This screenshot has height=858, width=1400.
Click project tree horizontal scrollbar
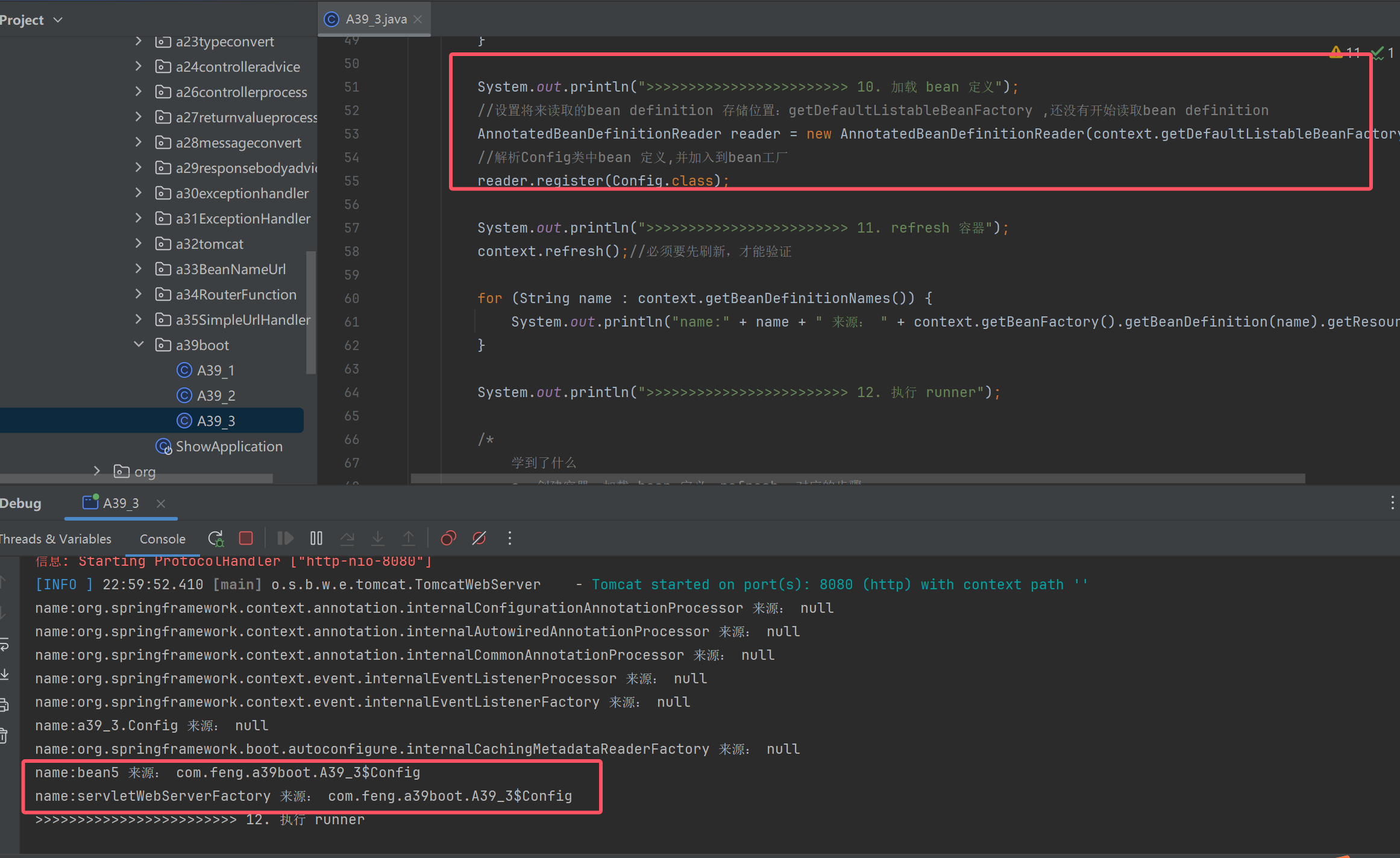[x=136, y=478]
